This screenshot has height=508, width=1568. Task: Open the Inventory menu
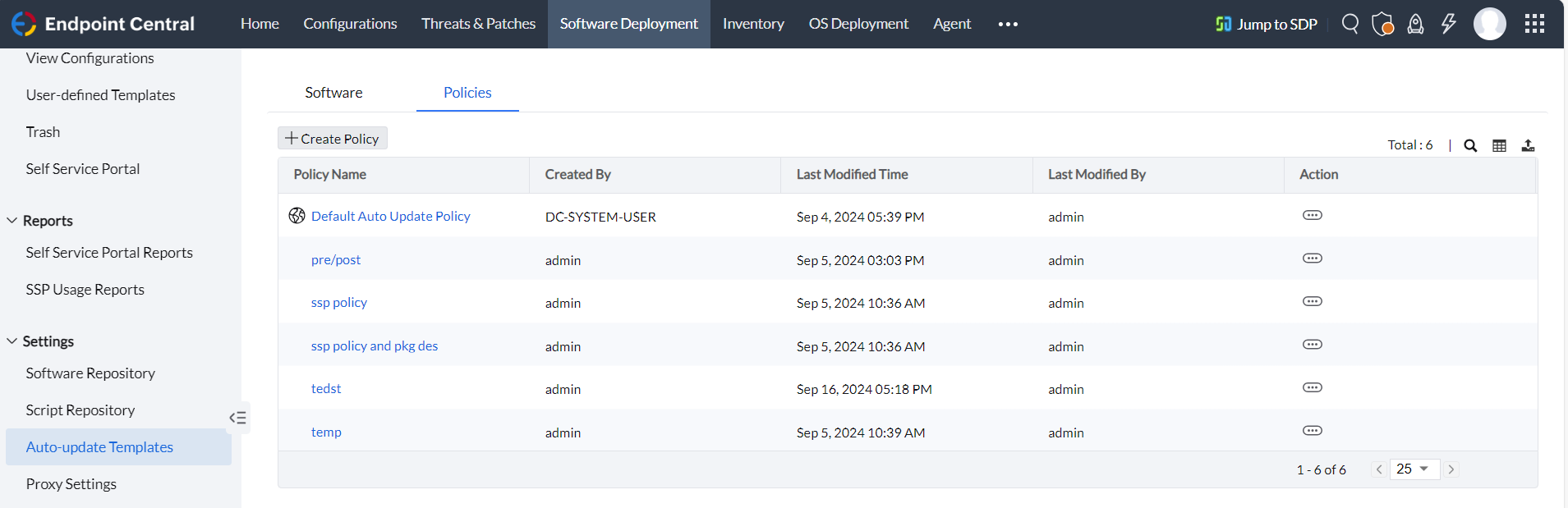pos(753,24)
